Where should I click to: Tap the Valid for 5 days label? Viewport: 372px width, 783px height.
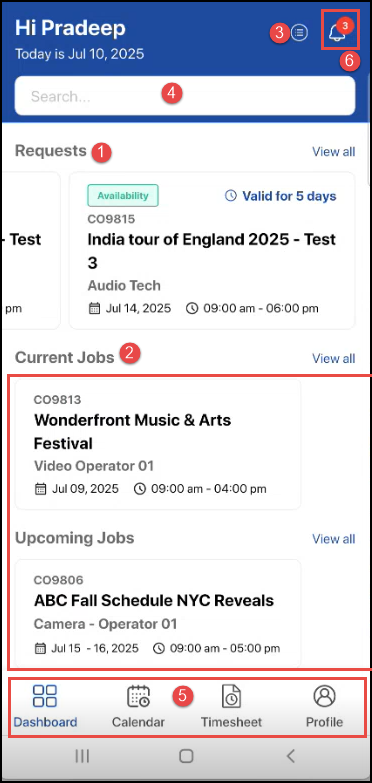pos(281,196)
